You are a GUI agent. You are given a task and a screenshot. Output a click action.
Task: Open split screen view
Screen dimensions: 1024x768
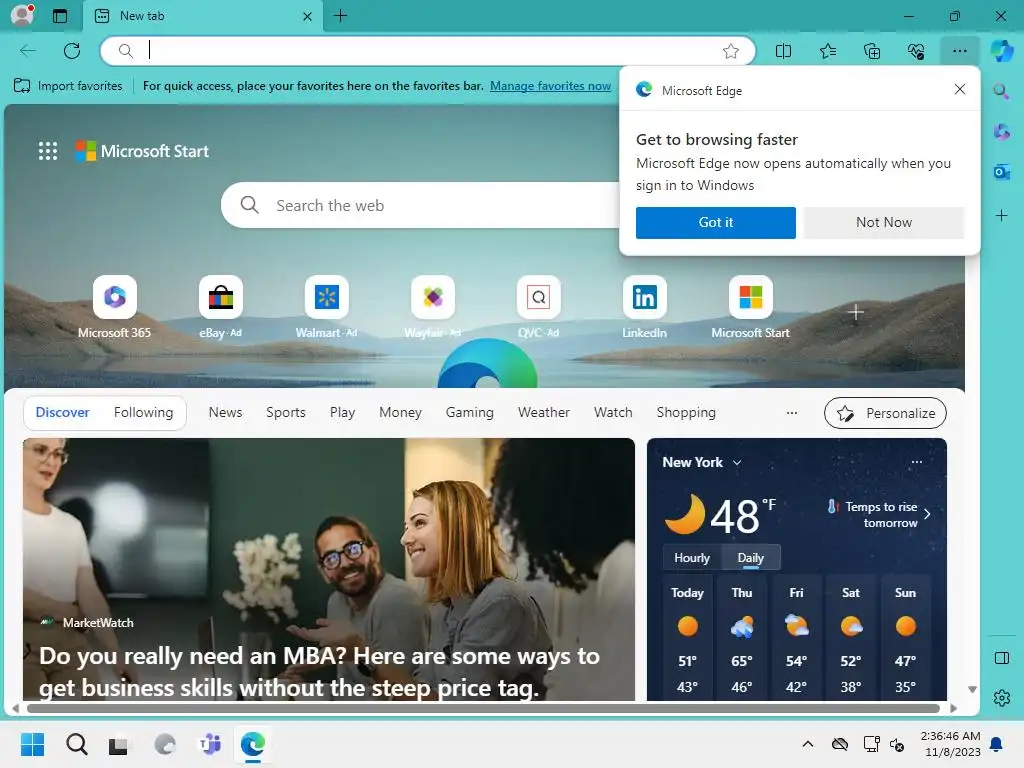pos(783,51)
